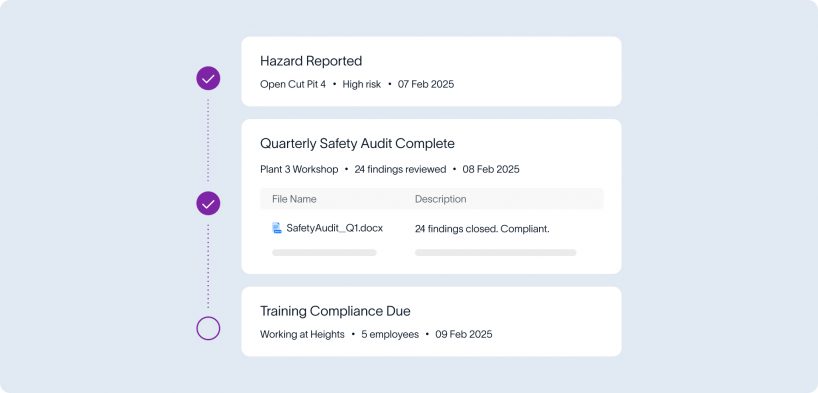Click the date '09 Feb 2025'
818x393 pixels.
coord(464,334)
